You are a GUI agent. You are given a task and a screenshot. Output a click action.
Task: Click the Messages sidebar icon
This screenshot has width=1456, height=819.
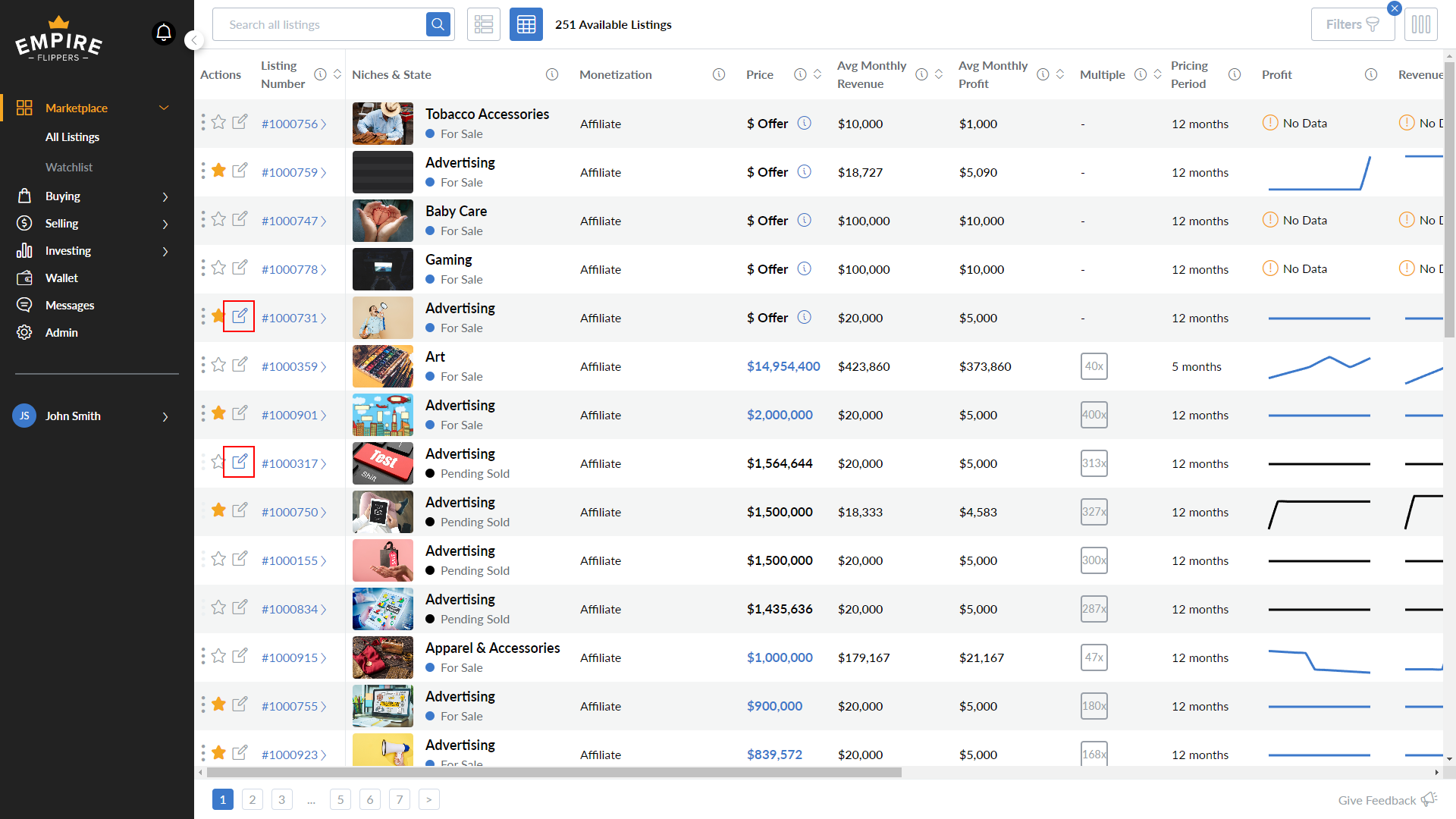click(x=24, y=305)
